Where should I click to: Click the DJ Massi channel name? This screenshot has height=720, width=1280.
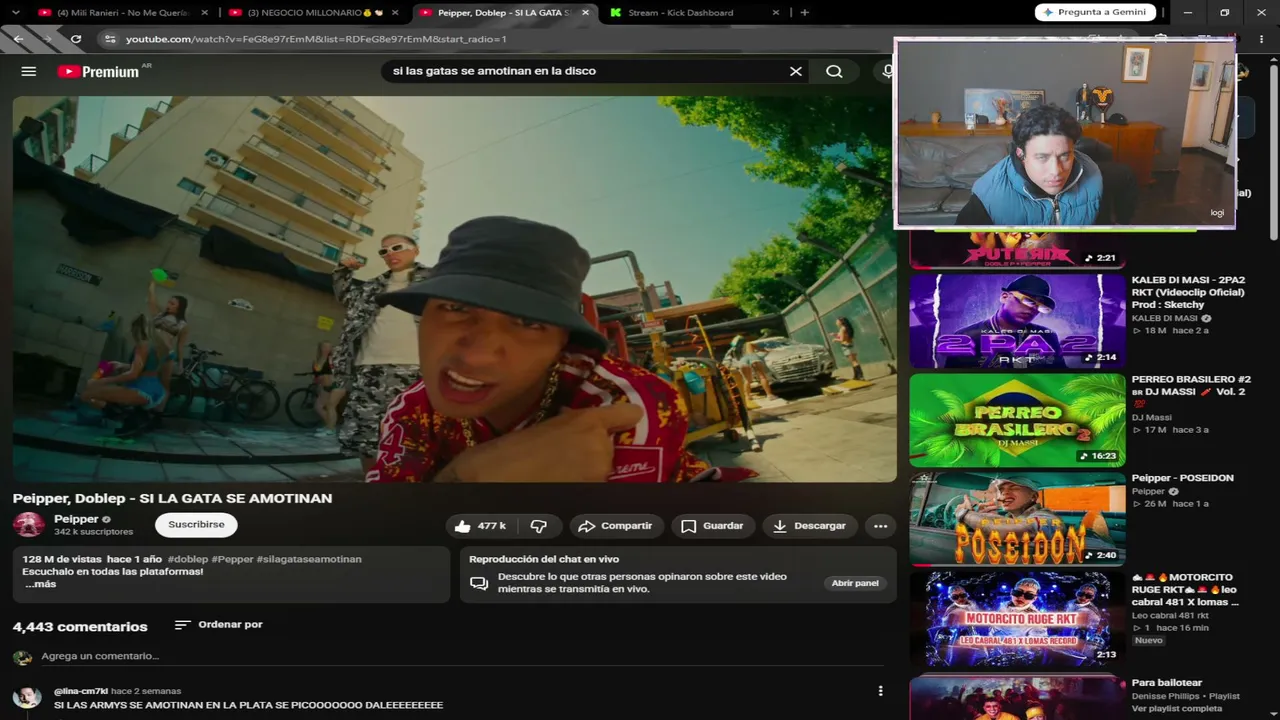click(x=1152, y=417)
